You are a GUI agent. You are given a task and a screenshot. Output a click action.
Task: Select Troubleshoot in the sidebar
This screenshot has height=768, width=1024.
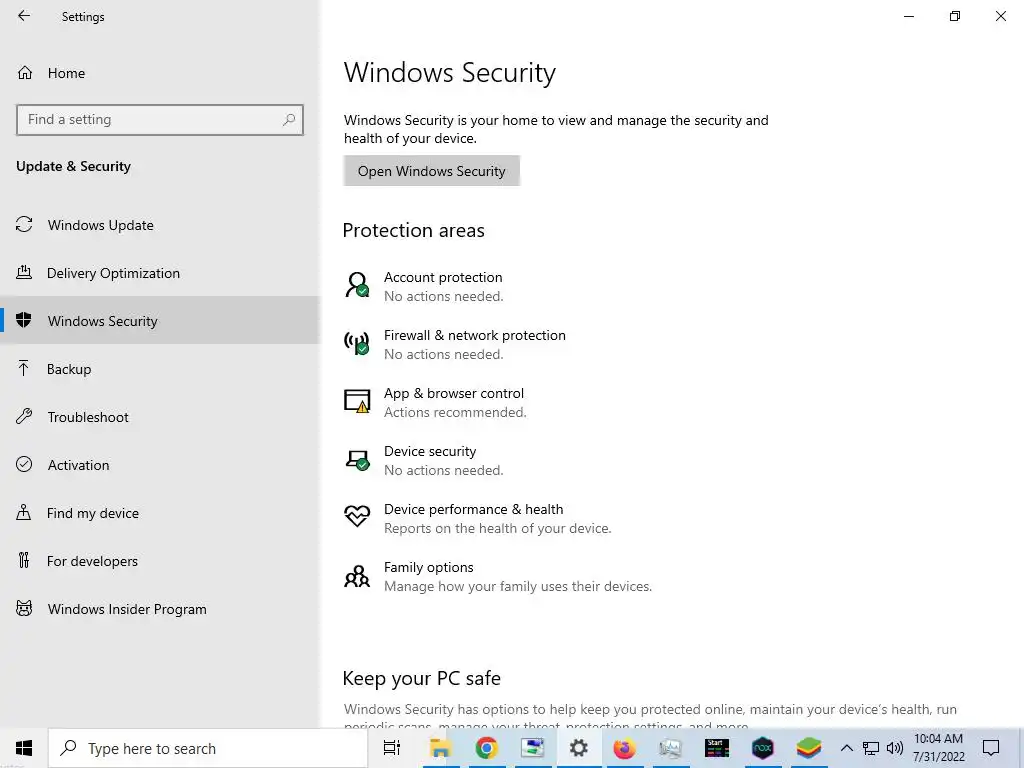click(160, 417)
